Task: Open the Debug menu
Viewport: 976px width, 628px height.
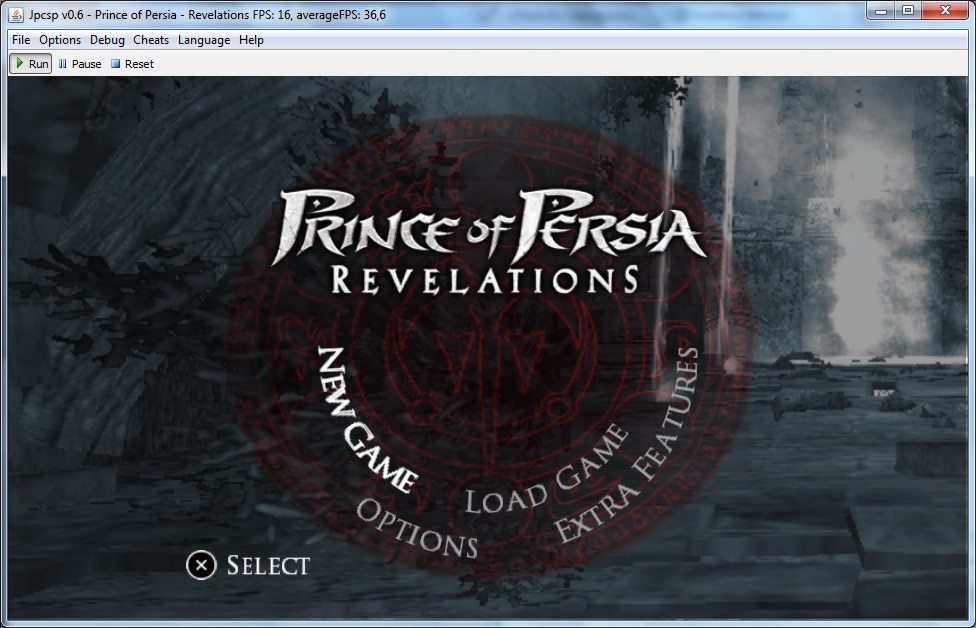Action: point(107,40)
